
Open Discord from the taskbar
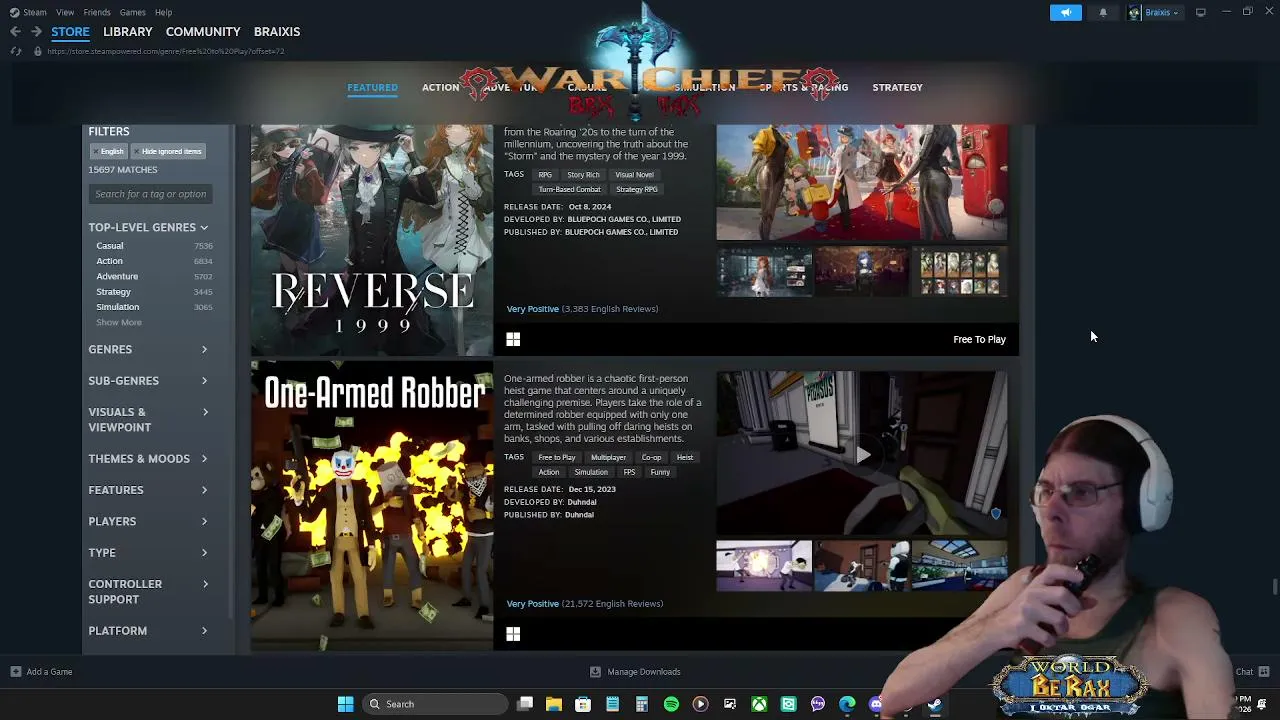876,704
